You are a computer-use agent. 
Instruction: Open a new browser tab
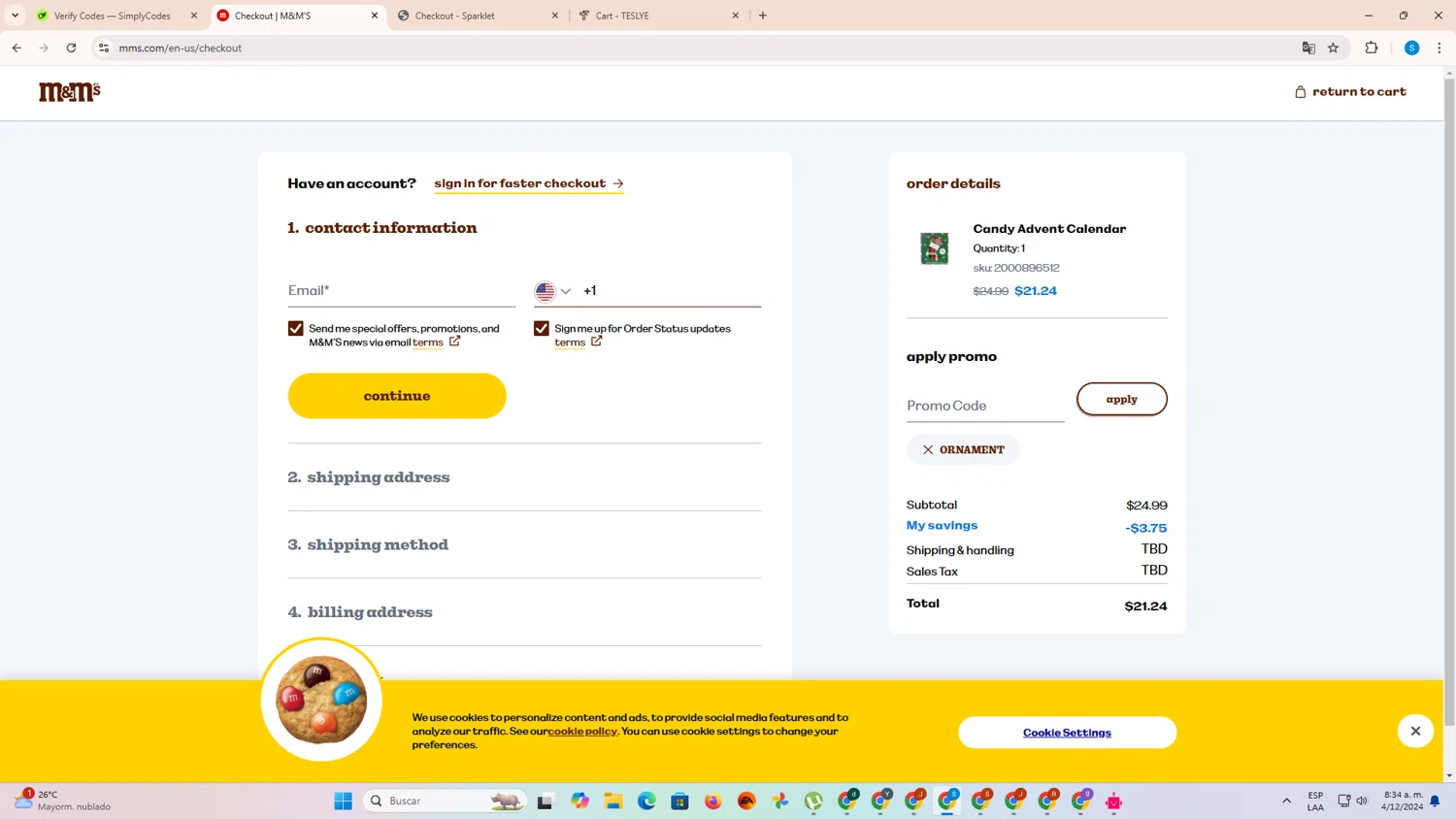click(x=763, y=16)
